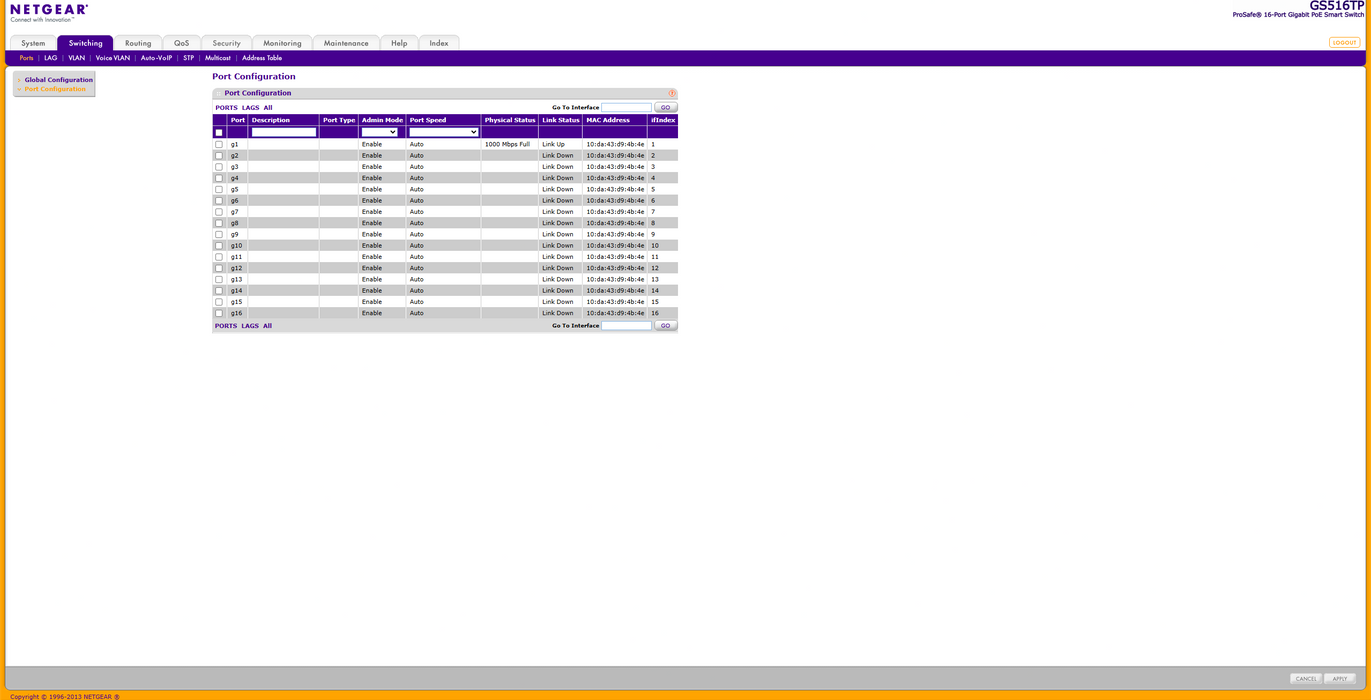This screenshot has width=1371, height=700.
Task: Click the panel grip icon beside Port Configuration title
Action: [x=219, y=93]
